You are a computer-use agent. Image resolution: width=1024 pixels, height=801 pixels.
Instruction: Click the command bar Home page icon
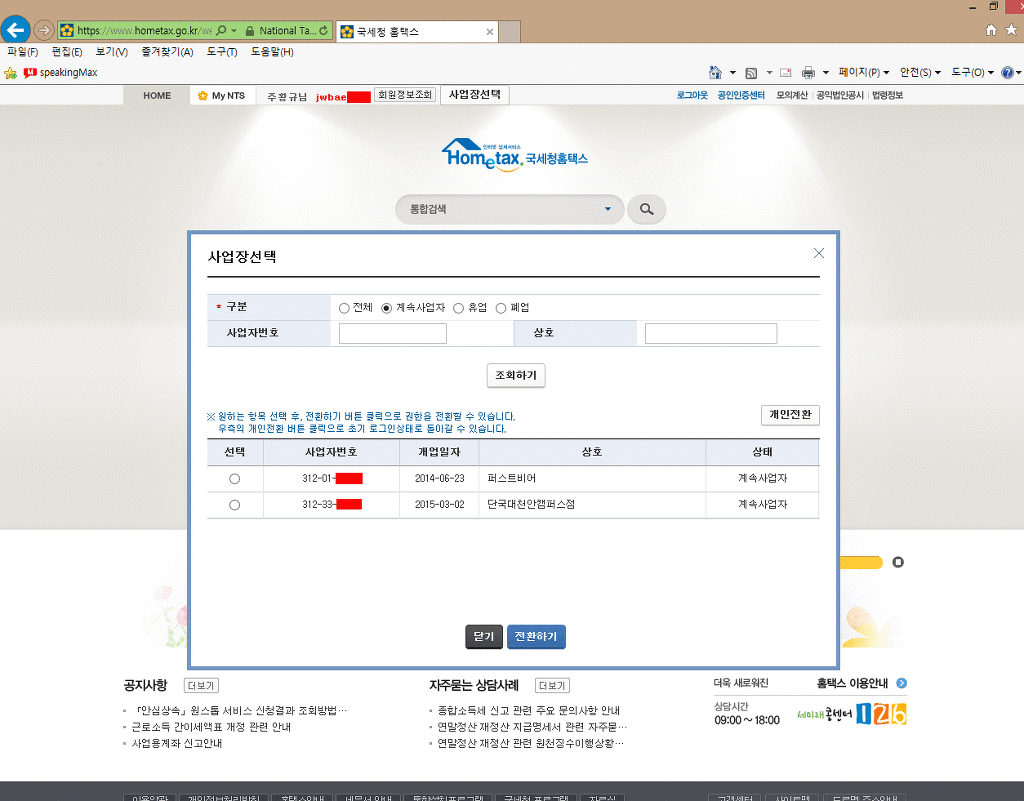715,72
